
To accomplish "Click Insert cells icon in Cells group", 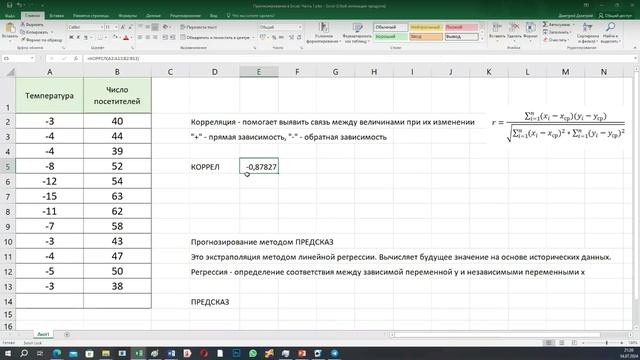I will click(x=497, y=27).
